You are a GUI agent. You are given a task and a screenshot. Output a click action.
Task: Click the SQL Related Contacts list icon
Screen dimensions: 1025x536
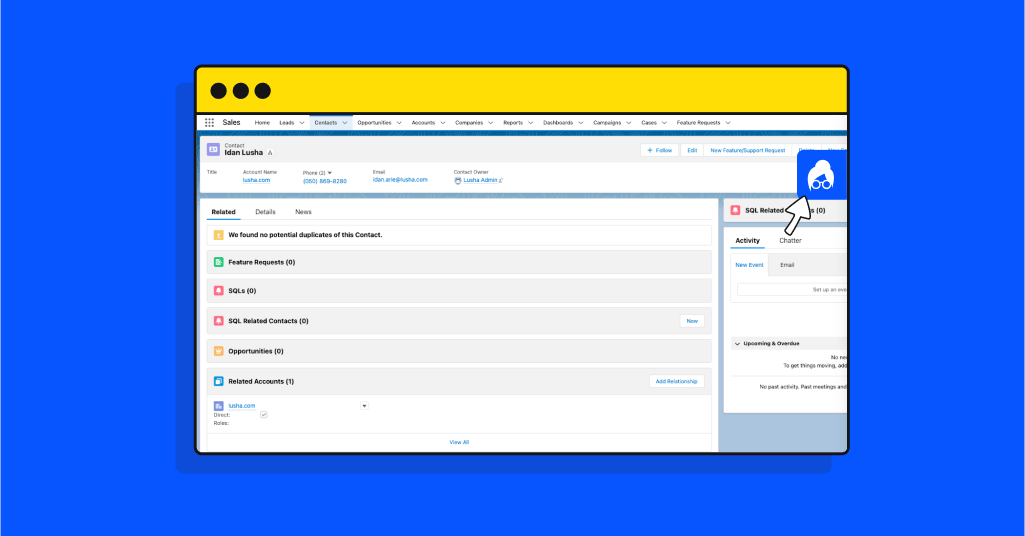[x=218, y=321]
